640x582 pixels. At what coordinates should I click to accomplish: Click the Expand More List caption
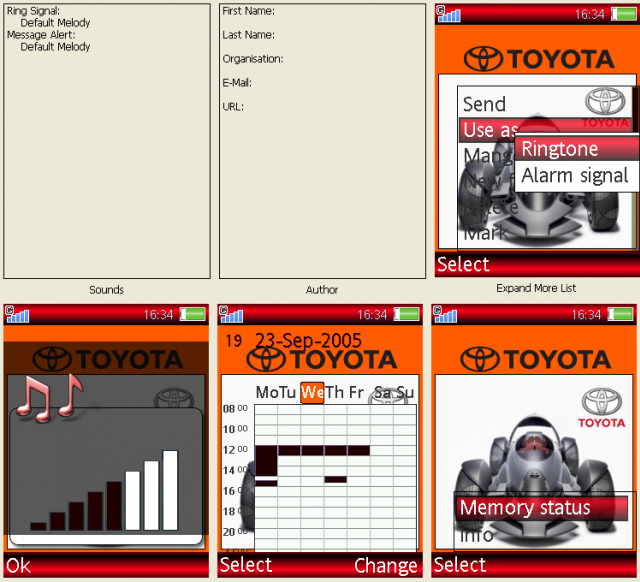[536, 288]
